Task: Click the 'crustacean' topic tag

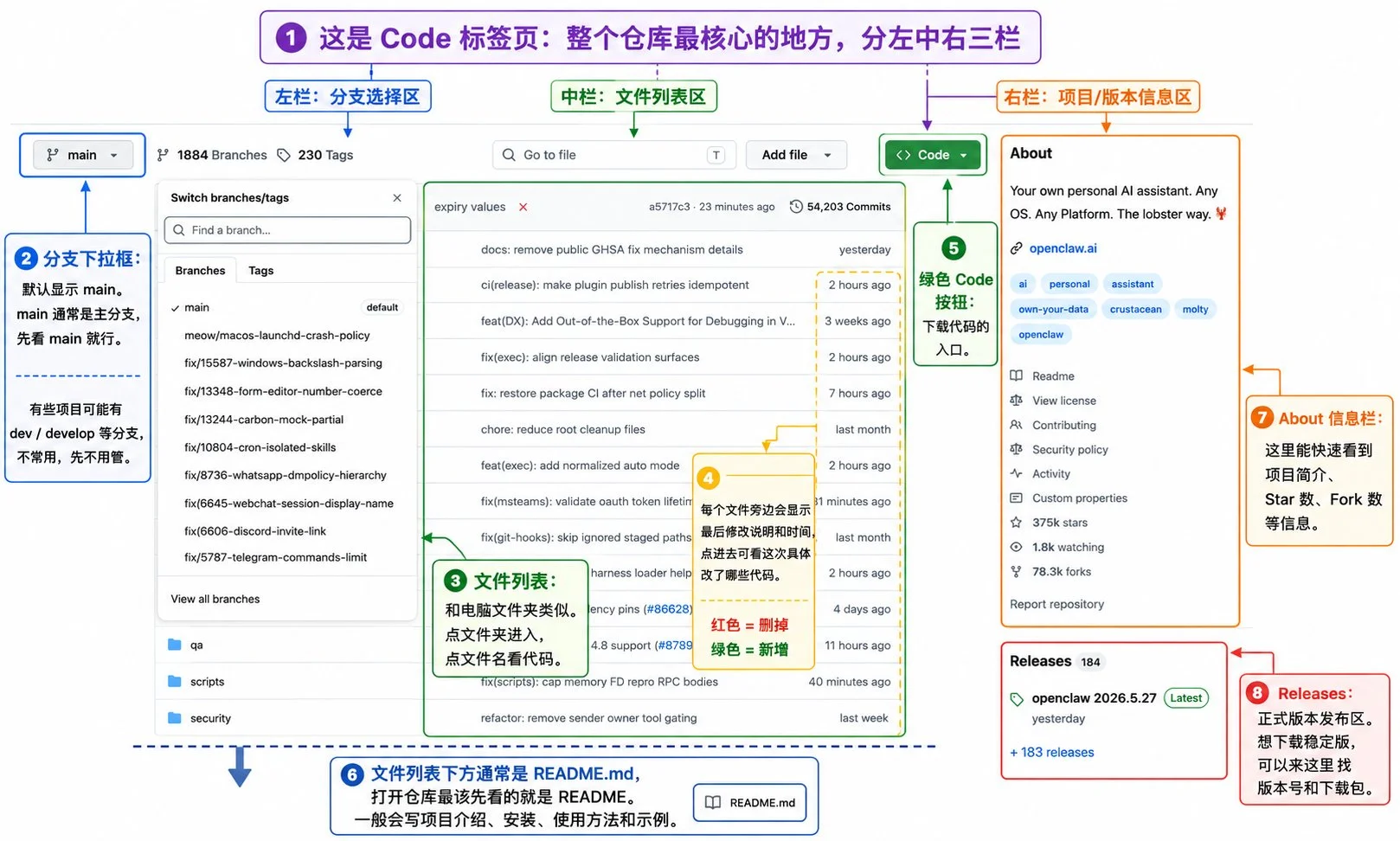Action: point(1135,309)
